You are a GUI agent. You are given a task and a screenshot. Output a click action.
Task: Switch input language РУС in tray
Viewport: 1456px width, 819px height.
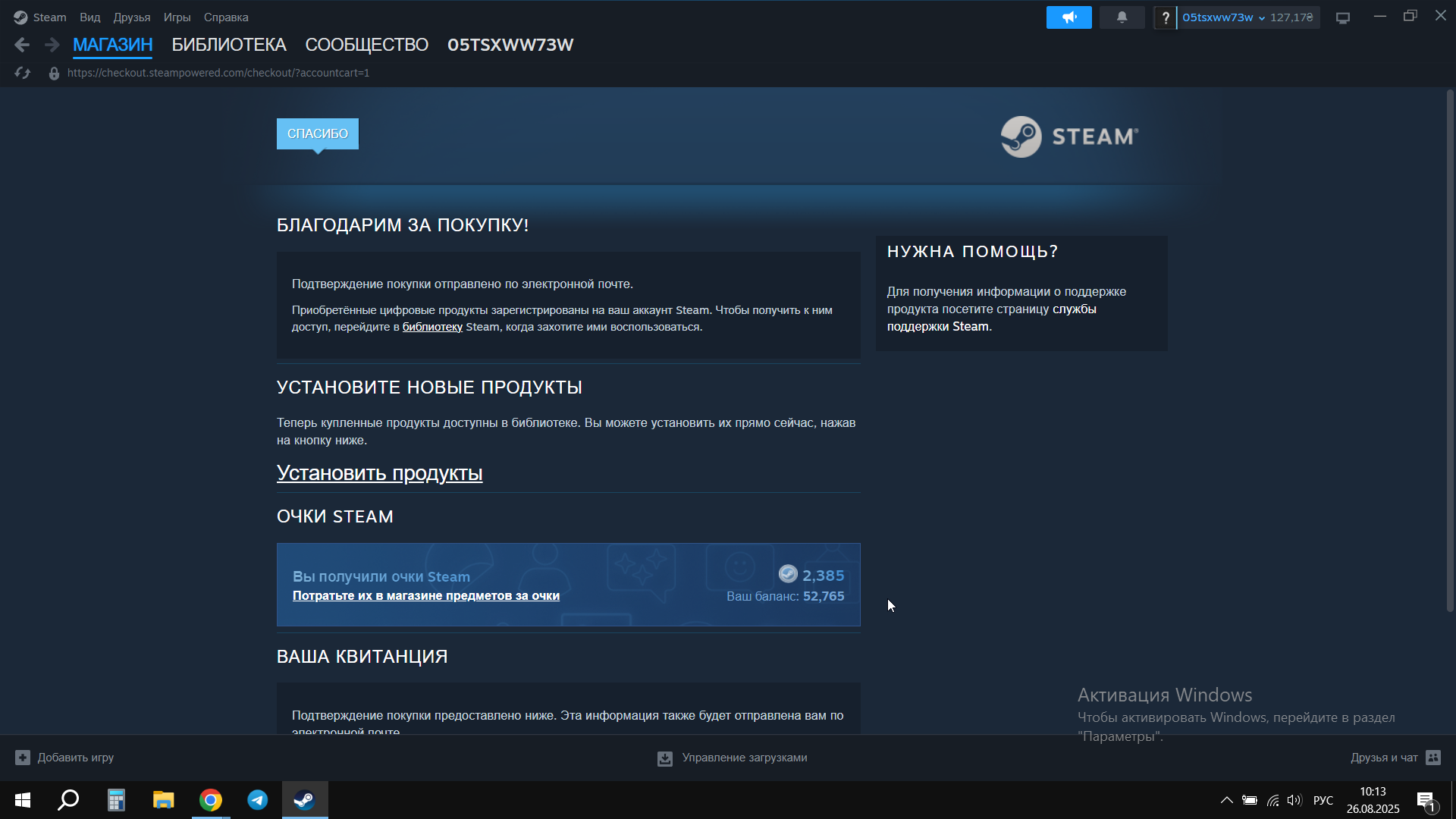[x=1323, y=800]
